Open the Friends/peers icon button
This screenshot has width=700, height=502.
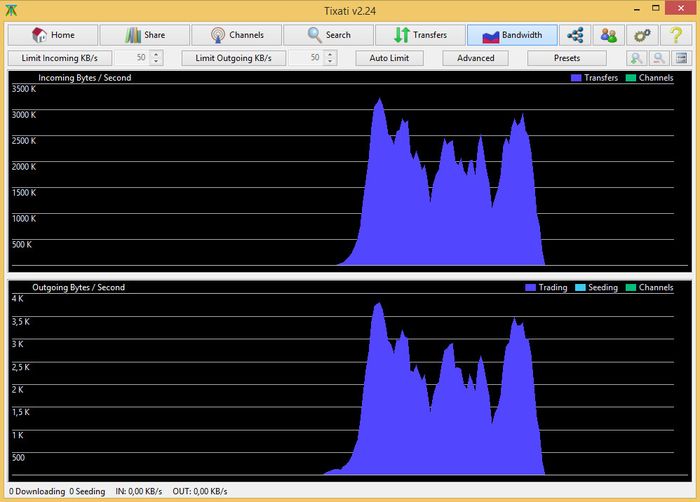click(x=608, y=35)
